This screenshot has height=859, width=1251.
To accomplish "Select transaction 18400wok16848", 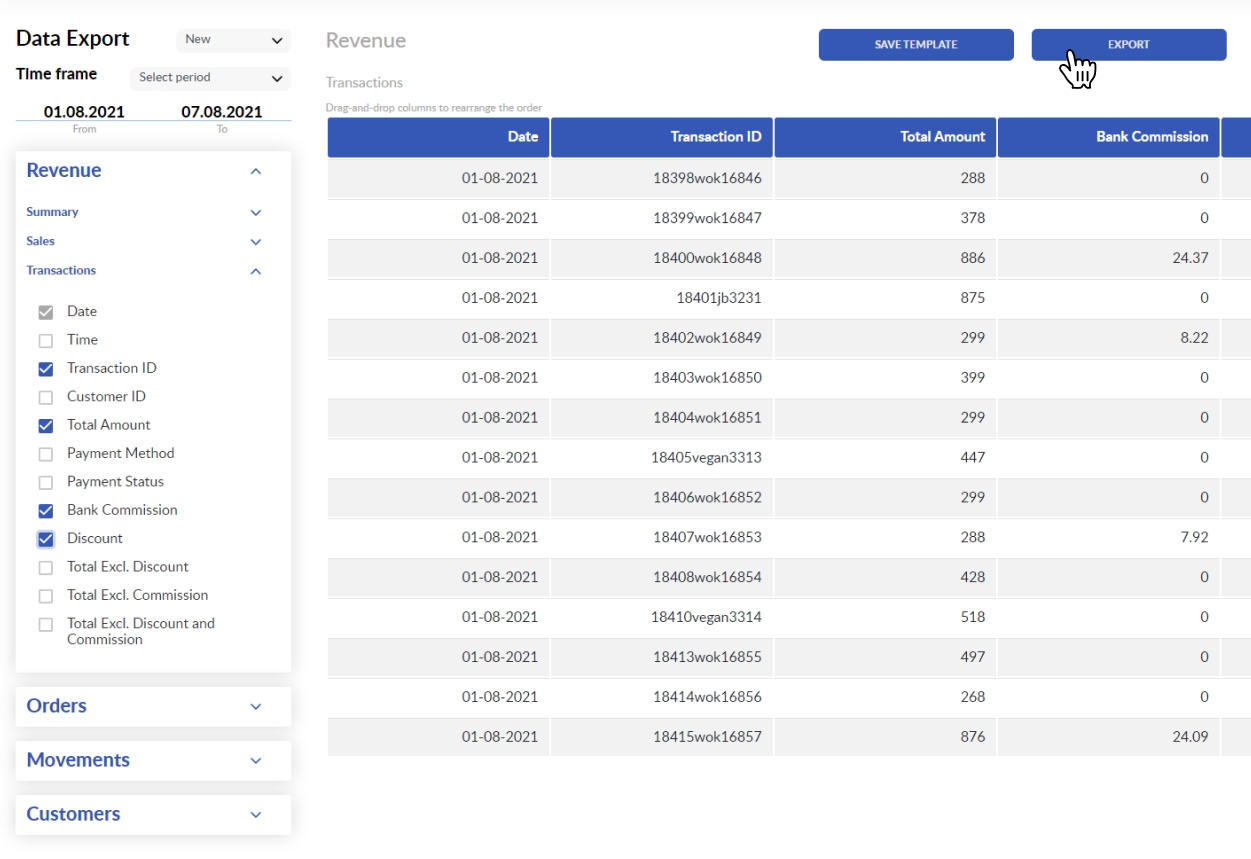I will point(707,258).
